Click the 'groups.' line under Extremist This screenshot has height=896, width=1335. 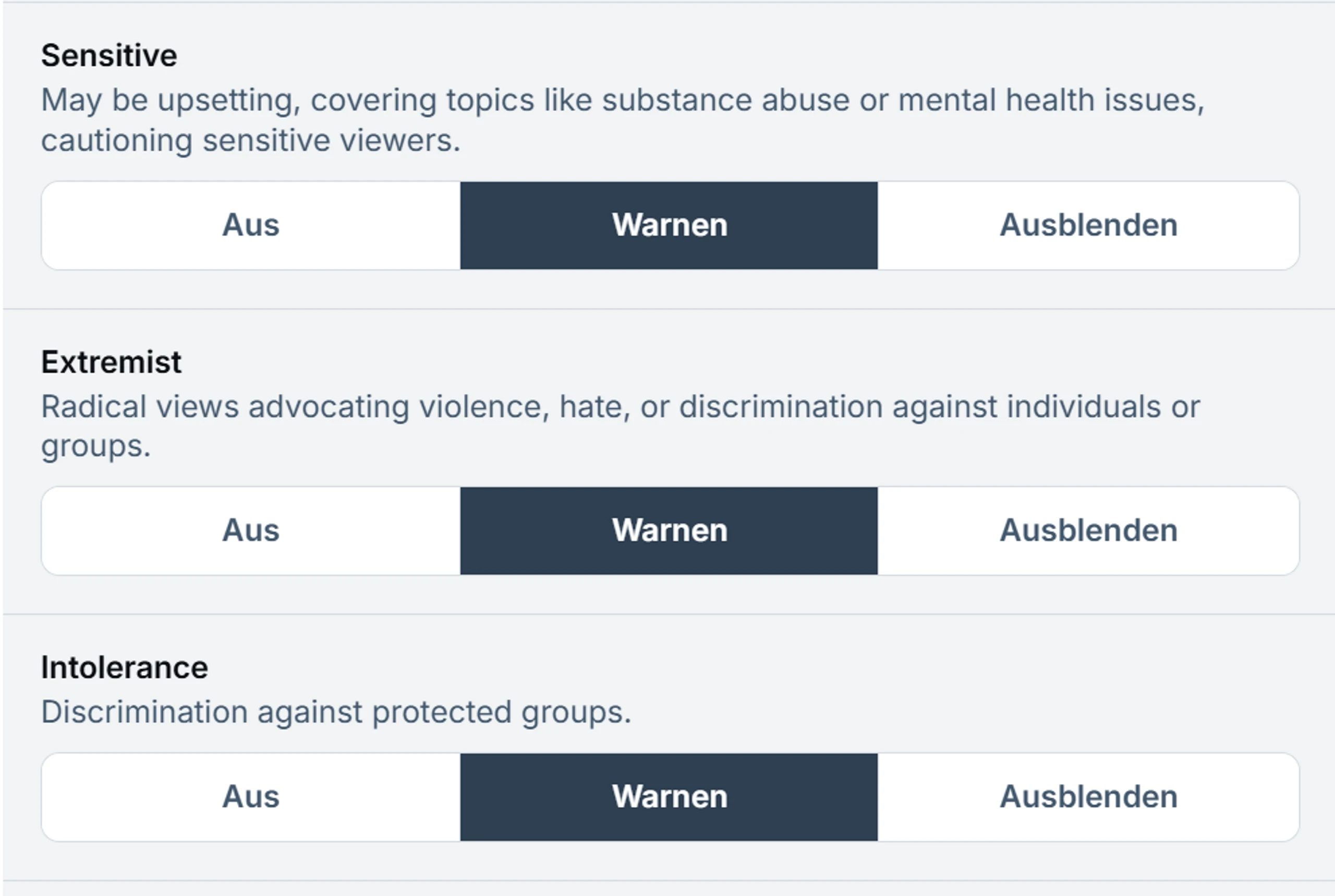[96, 447]
